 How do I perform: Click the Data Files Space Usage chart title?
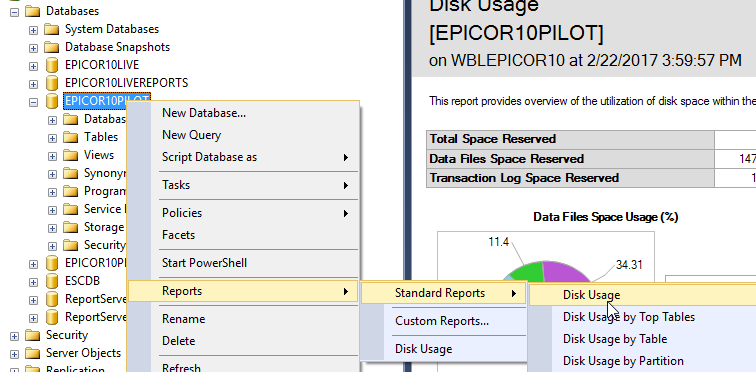(606, 217)
